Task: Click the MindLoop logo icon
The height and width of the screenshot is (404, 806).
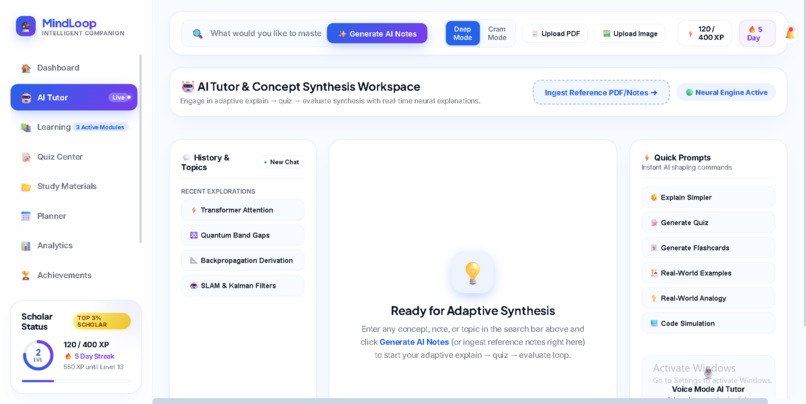Action: (26, 26)
